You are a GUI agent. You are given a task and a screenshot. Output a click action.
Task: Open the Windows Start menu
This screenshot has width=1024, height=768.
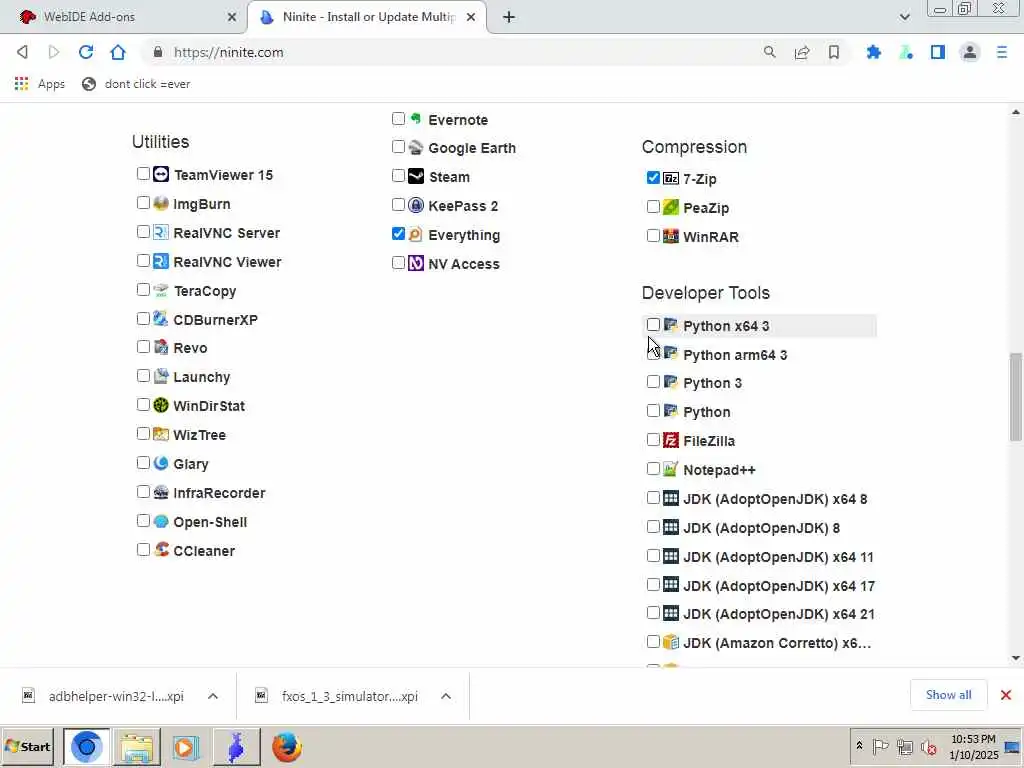pyautogui.click(x=28, y=746)
